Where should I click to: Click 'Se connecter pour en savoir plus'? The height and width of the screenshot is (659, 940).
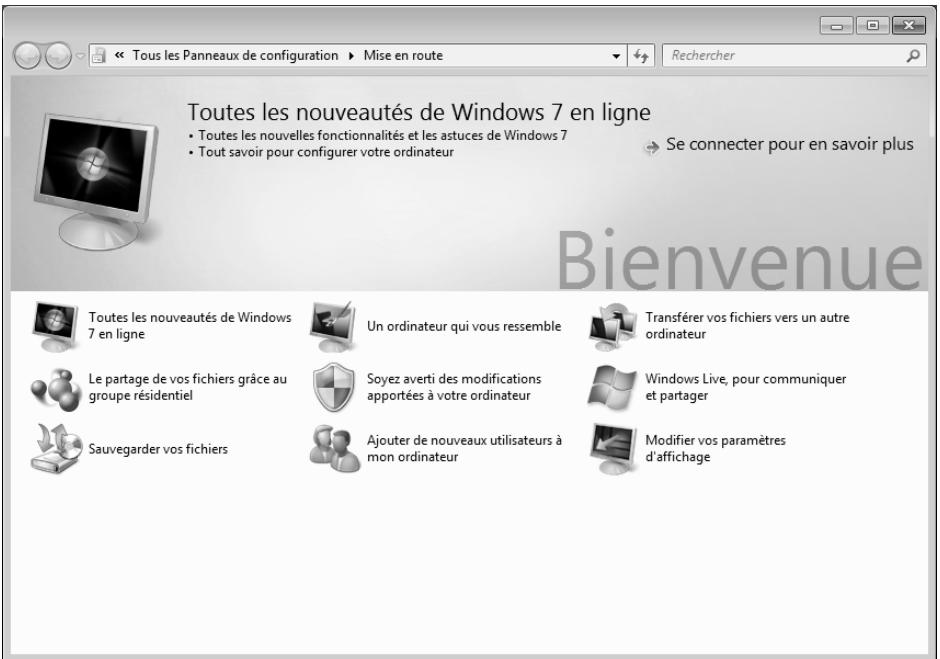(790, 145)
